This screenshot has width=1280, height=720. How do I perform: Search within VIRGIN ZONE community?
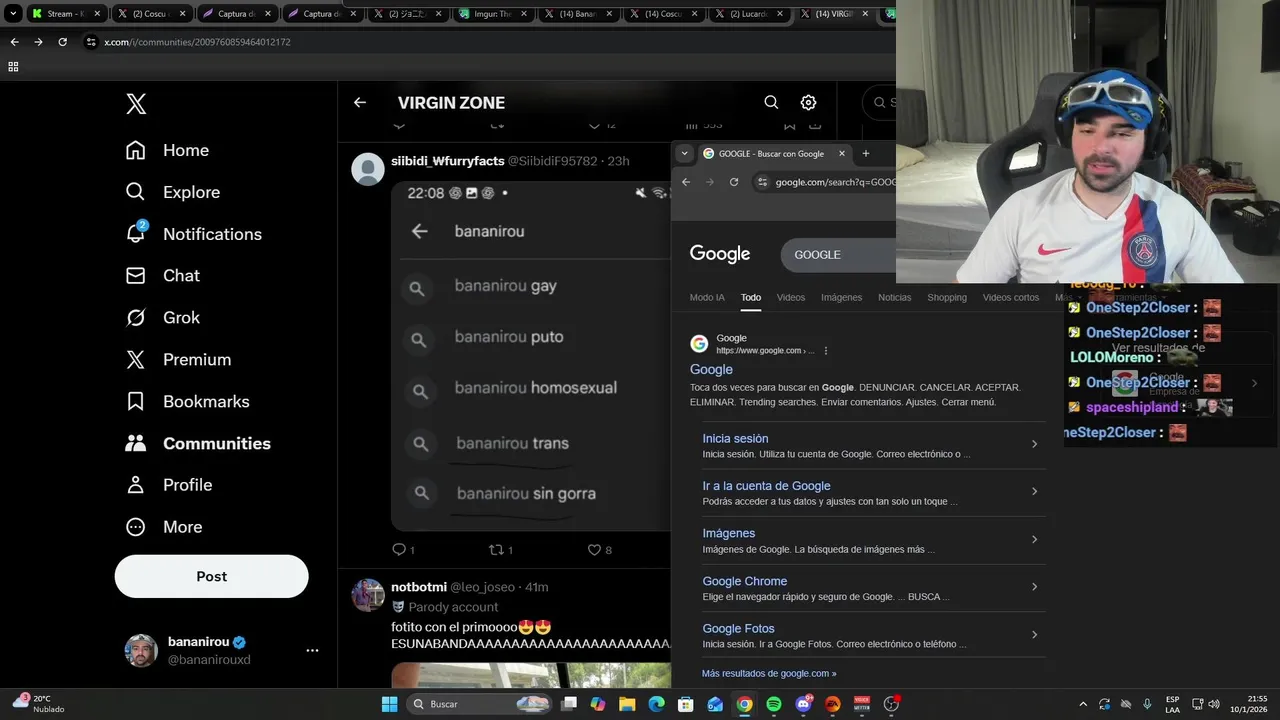pos(771,102)
